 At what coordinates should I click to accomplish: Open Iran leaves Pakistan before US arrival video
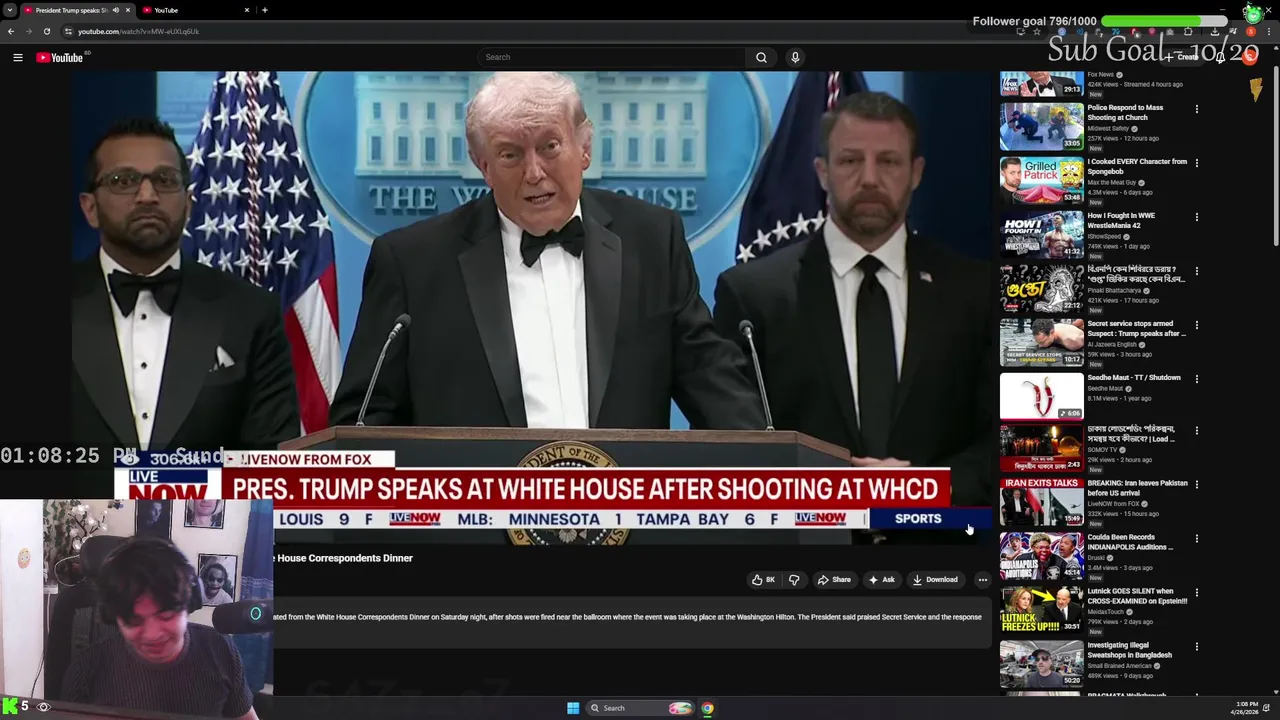[1138, 488]
